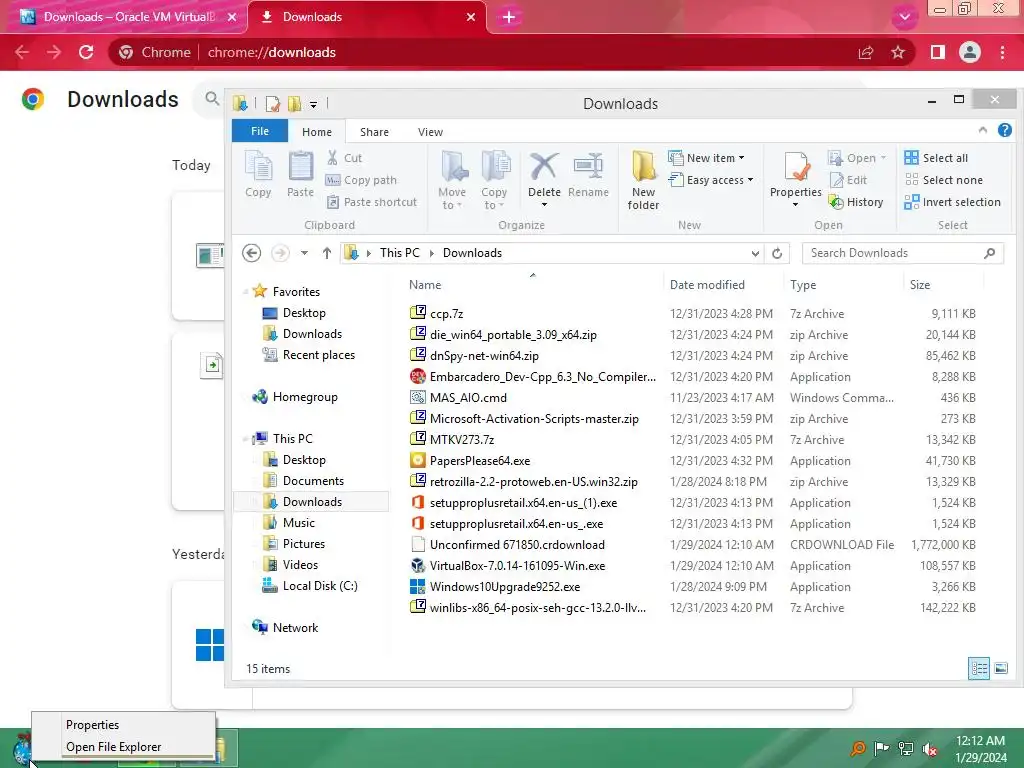Viewport: 1024px width, 768px height.
Task: Refresh the Downloads folder view
Action: tap(777, 253)
